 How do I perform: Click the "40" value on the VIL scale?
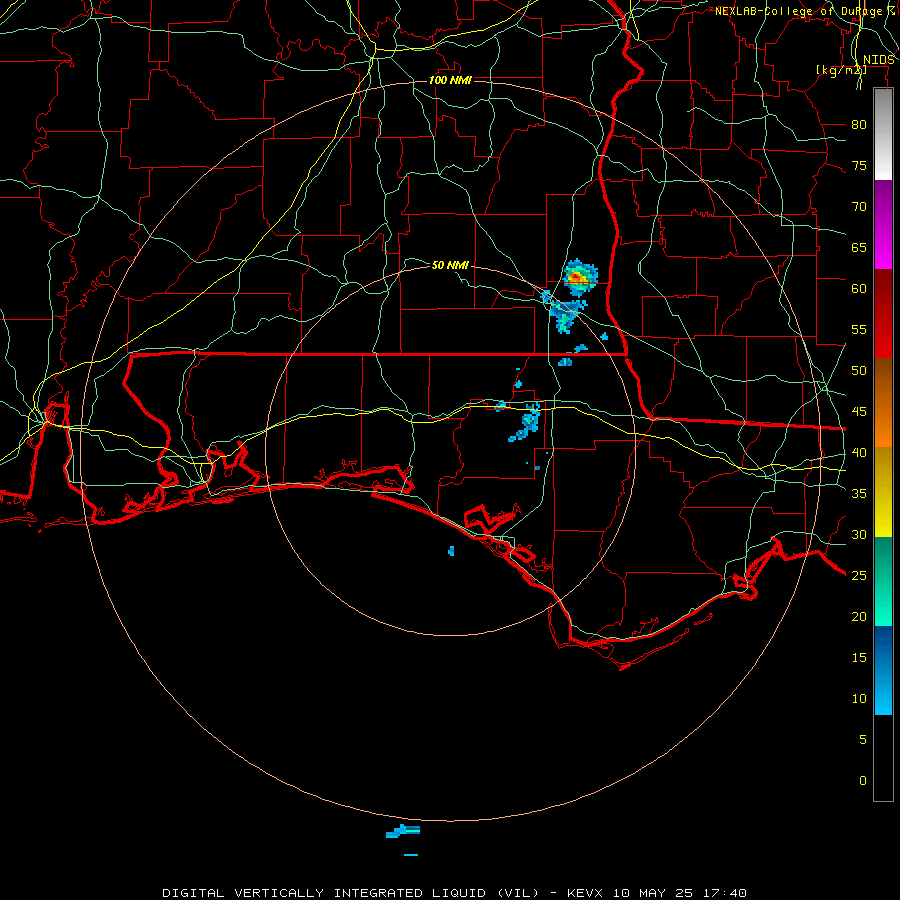click(859, 453)
